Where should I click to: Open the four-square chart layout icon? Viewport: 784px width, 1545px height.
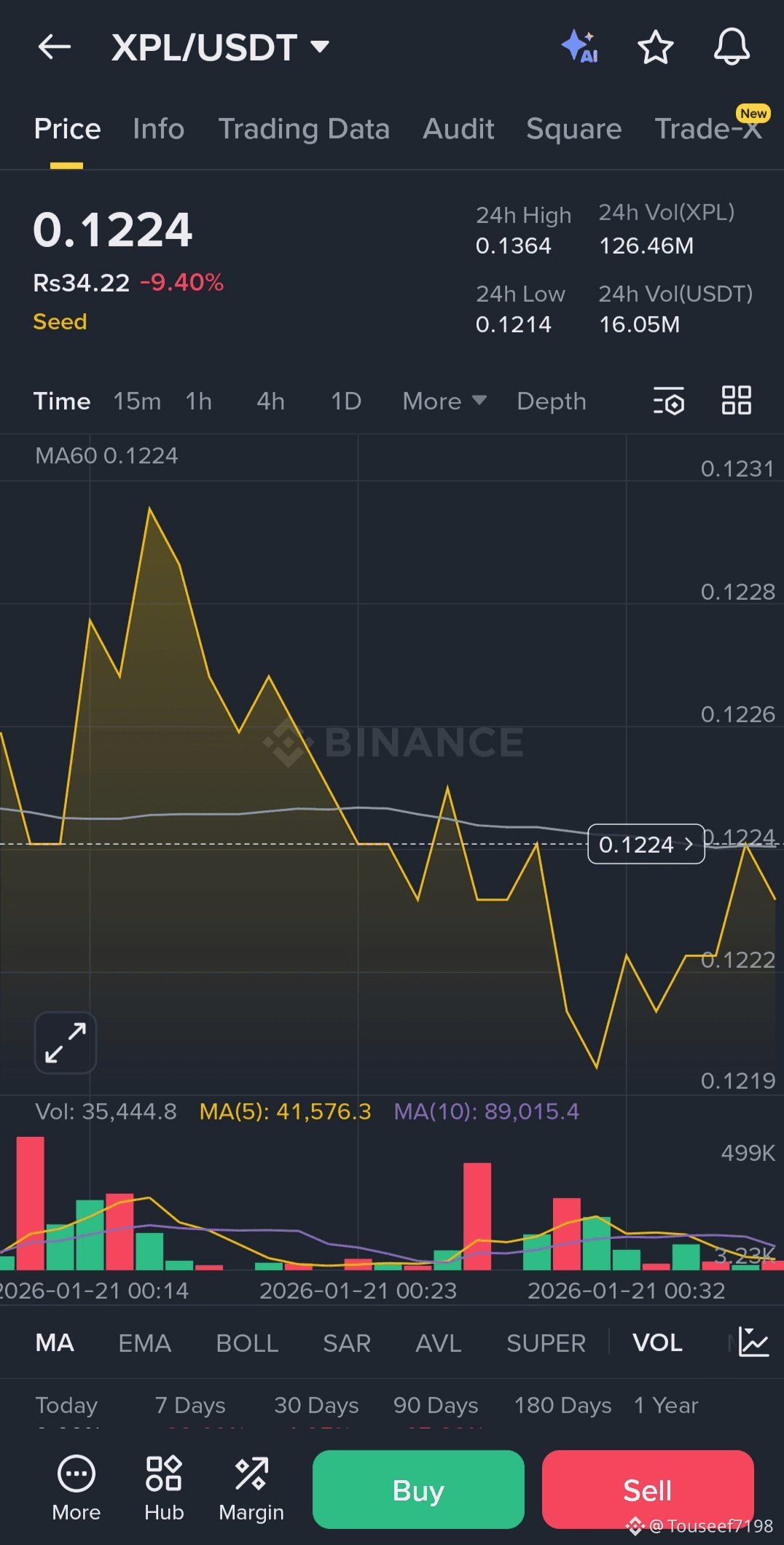736,401
